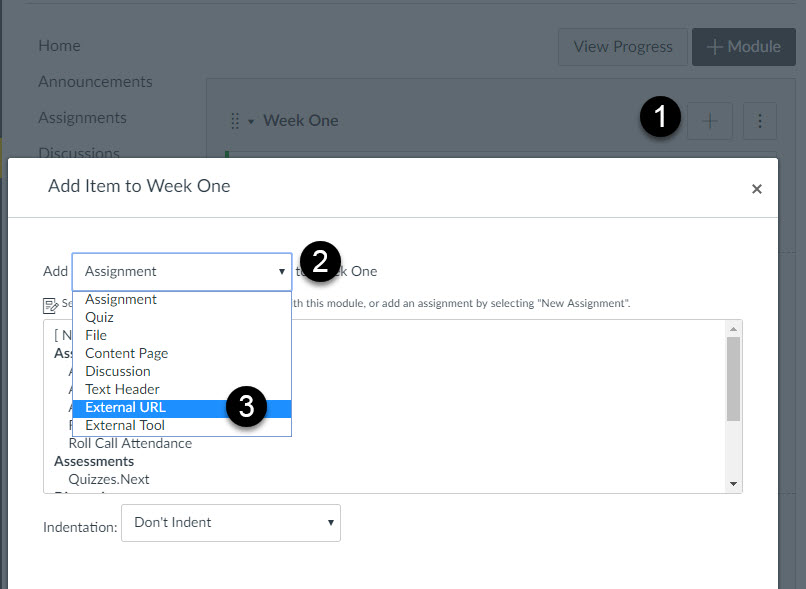806x589 pixels.
Task: Select External URL from the type list
Action: click(125, 407)
